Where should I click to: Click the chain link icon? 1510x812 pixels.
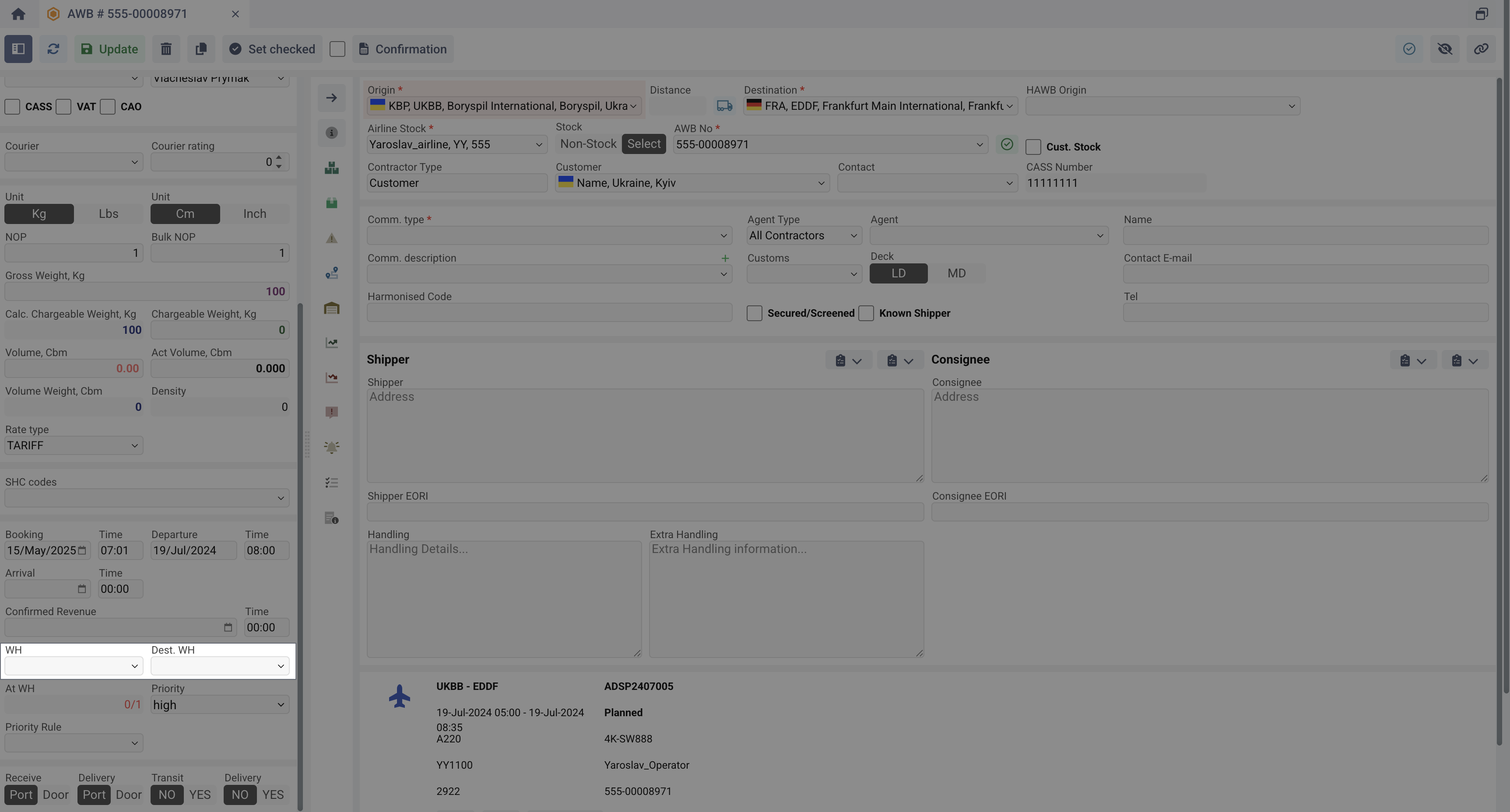coord(1481,49)
